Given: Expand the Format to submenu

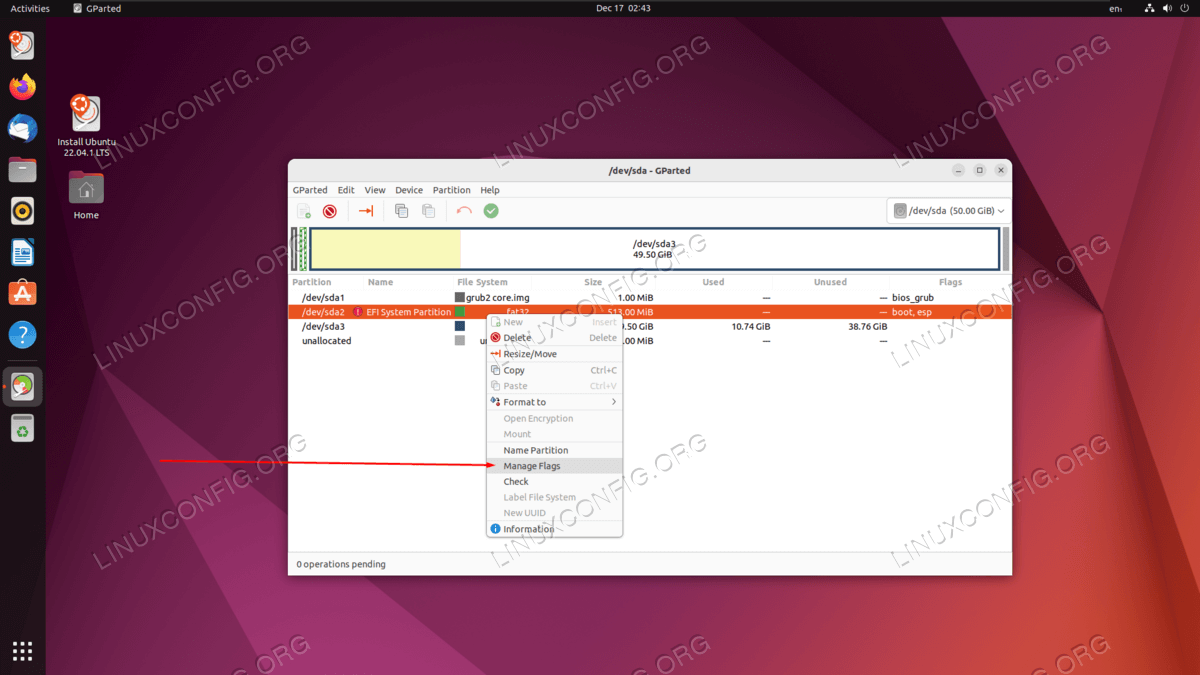Looking at the screenshot, I should coord(554,402).
